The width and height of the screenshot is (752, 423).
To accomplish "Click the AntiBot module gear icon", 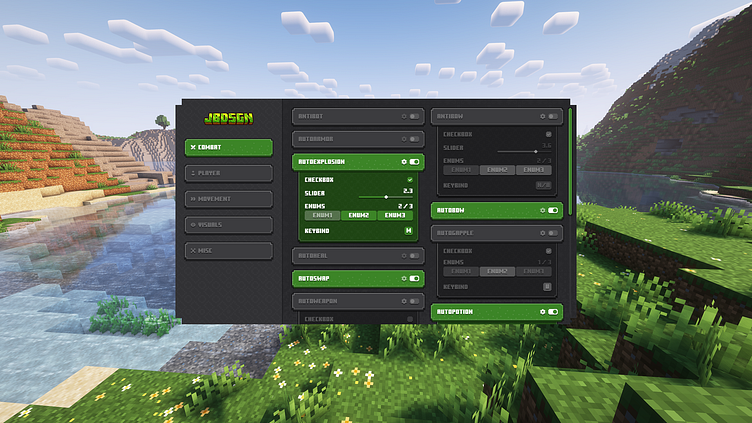I will [404, 117].
